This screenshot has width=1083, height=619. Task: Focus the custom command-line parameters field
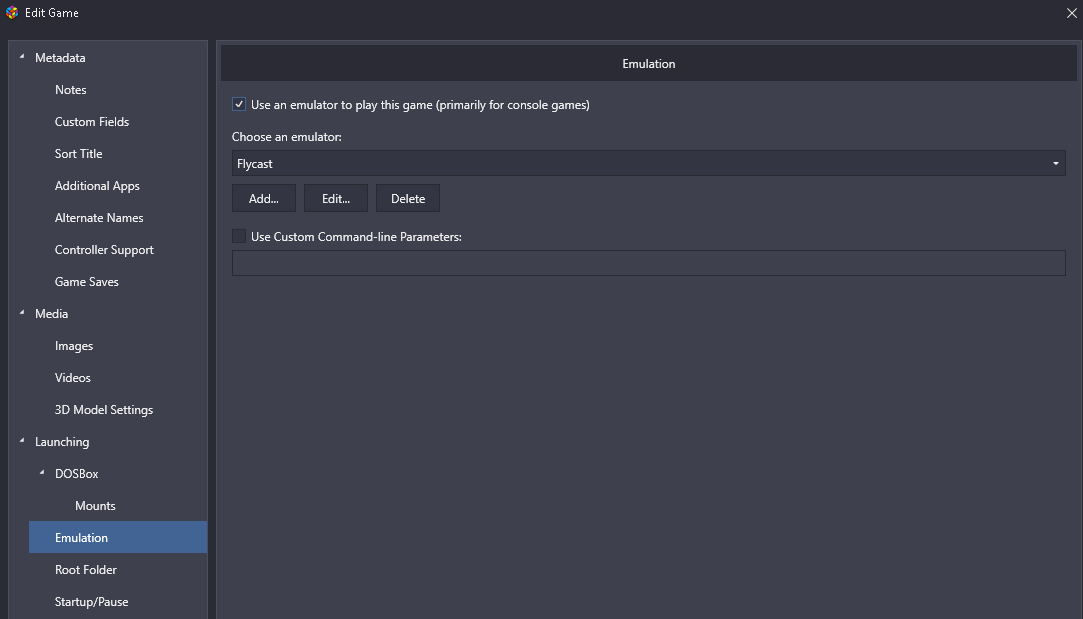click(649, 263)
